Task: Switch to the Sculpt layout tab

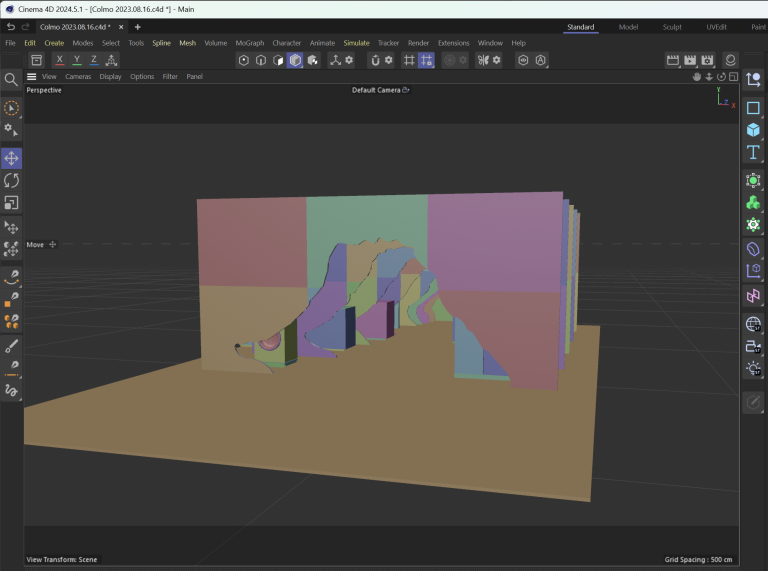Action: point(672,27)
